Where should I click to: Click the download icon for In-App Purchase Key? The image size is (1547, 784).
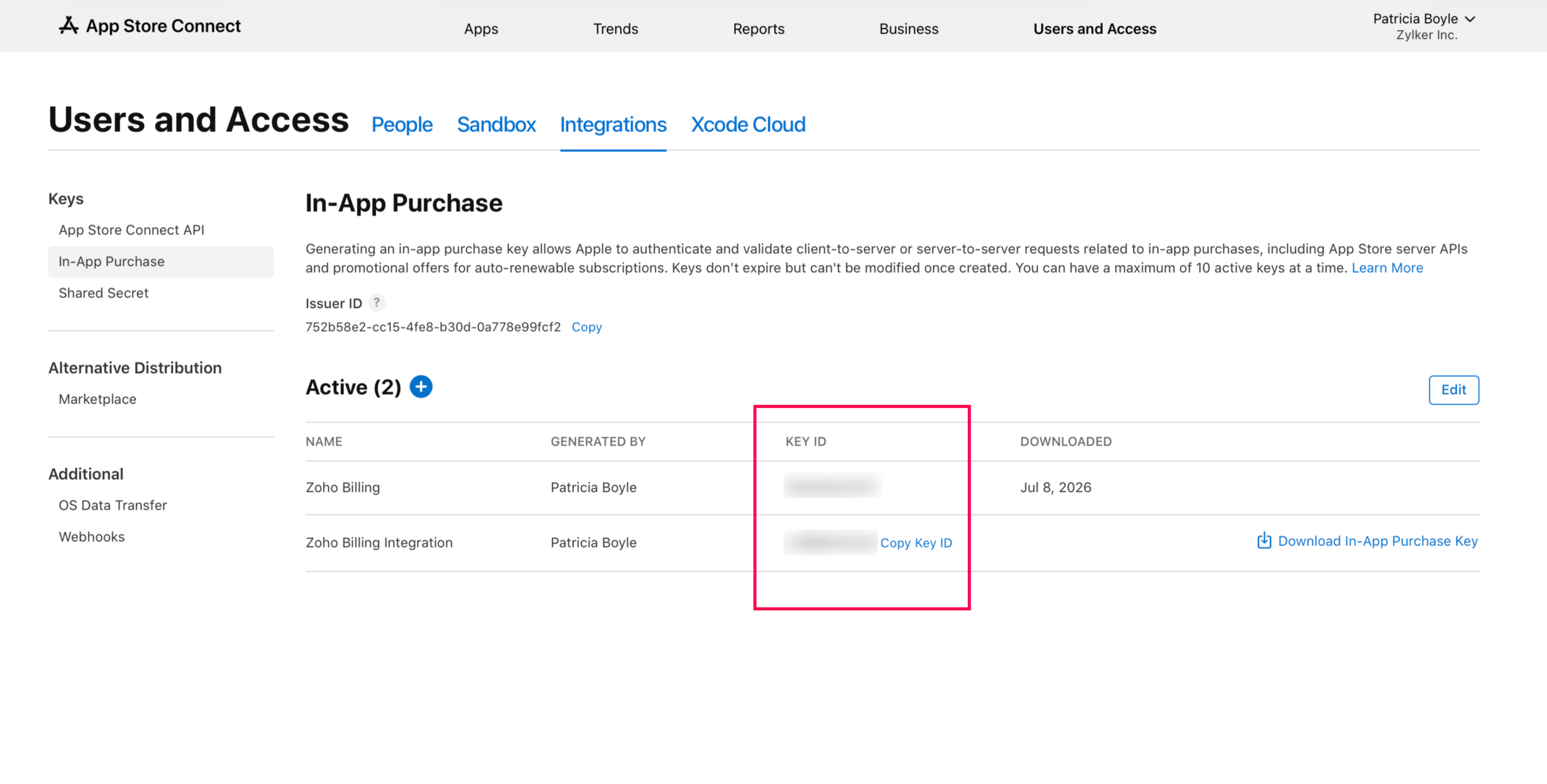pyautogui.click(x=1264, y=541)
